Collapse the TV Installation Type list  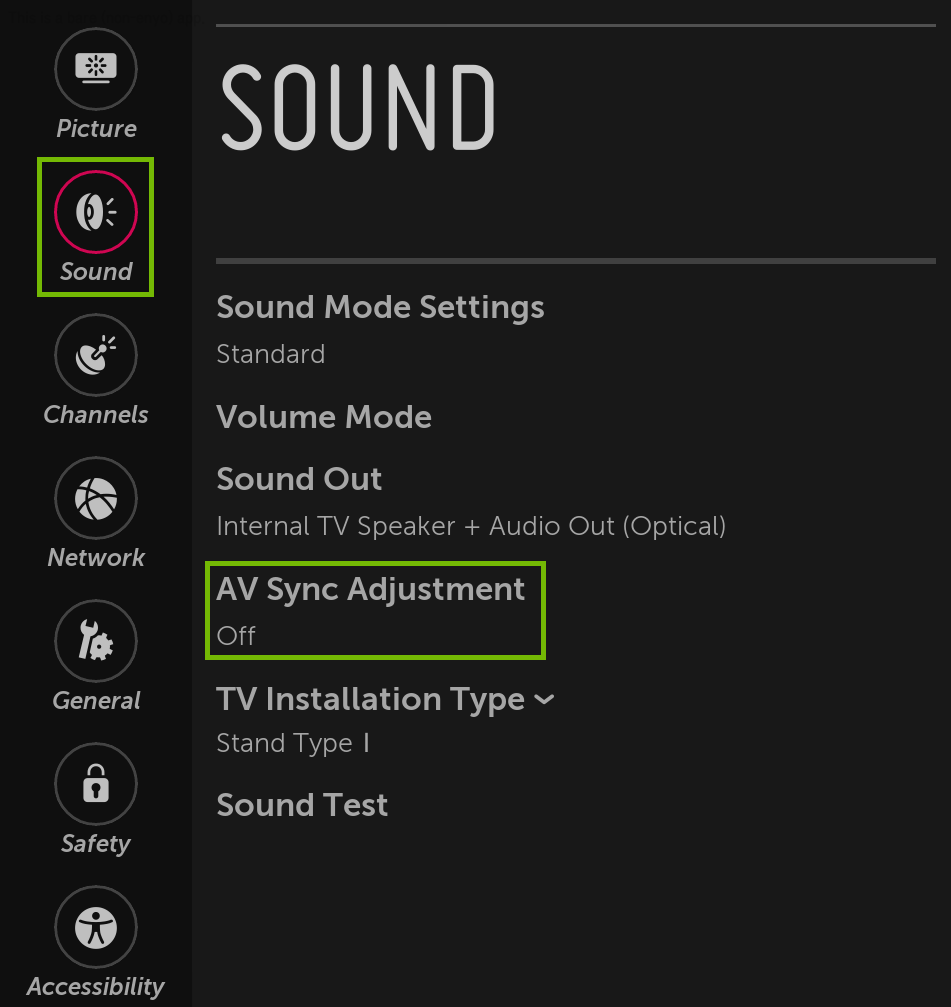[543, 699]
